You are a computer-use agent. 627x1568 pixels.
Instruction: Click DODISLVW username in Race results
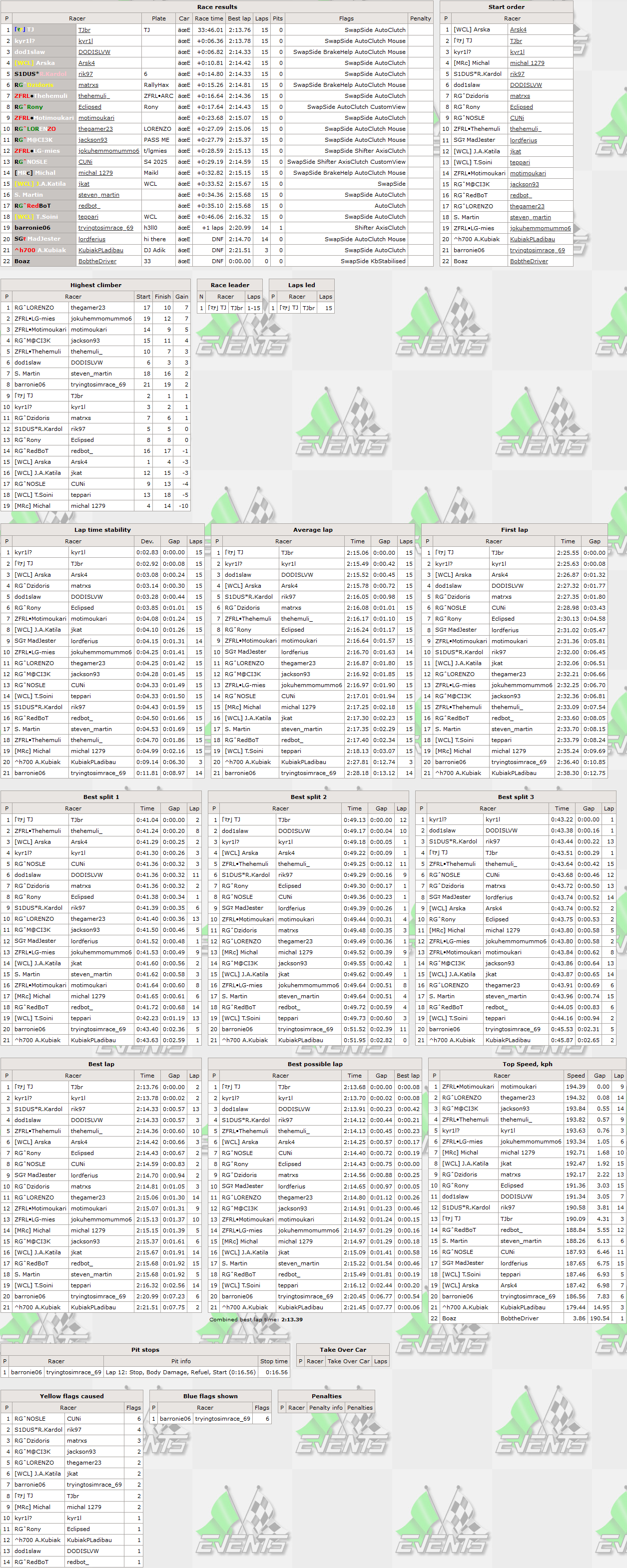[94, 52]
